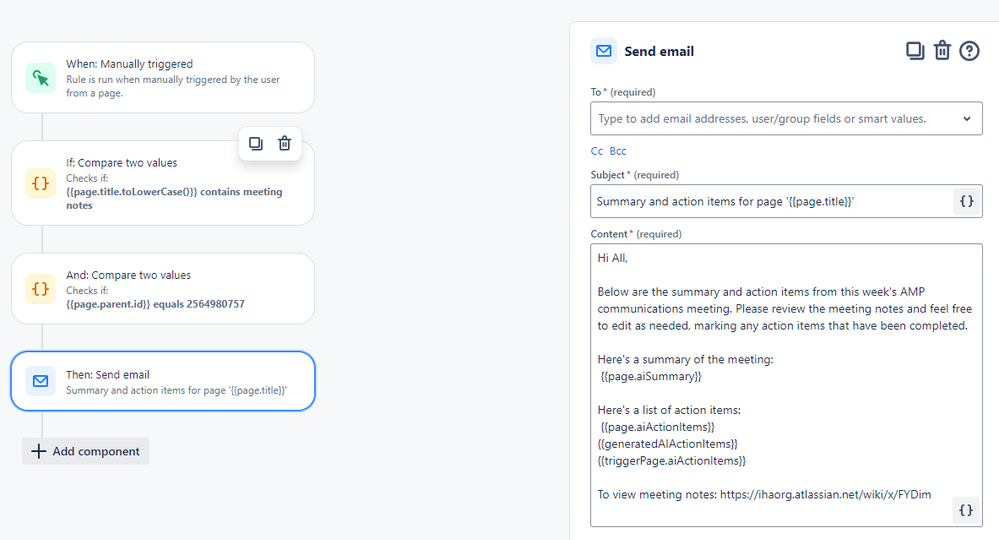The height and width of the screenshot is (540, 999).
Task: Duplicate the If: Compare two values component
Action: click(255, 143)
